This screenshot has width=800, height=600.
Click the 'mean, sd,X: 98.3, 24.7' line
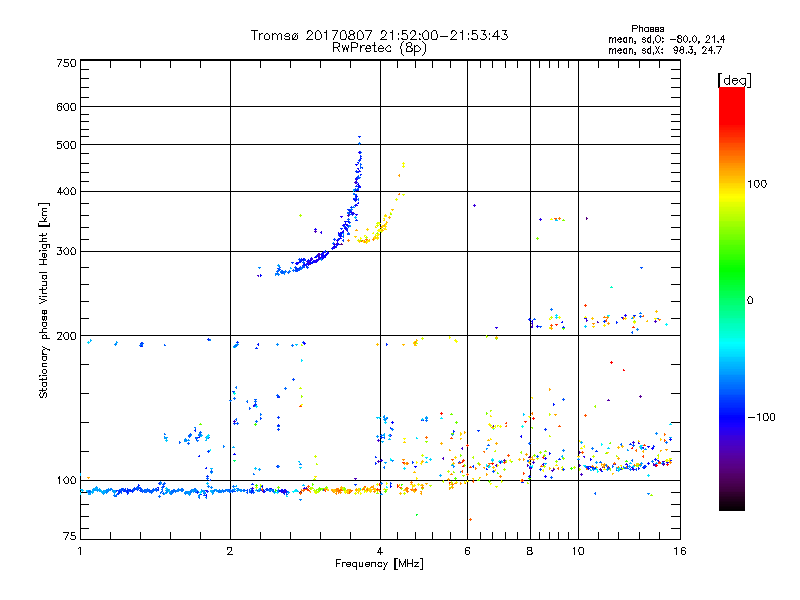pos(665,50)
